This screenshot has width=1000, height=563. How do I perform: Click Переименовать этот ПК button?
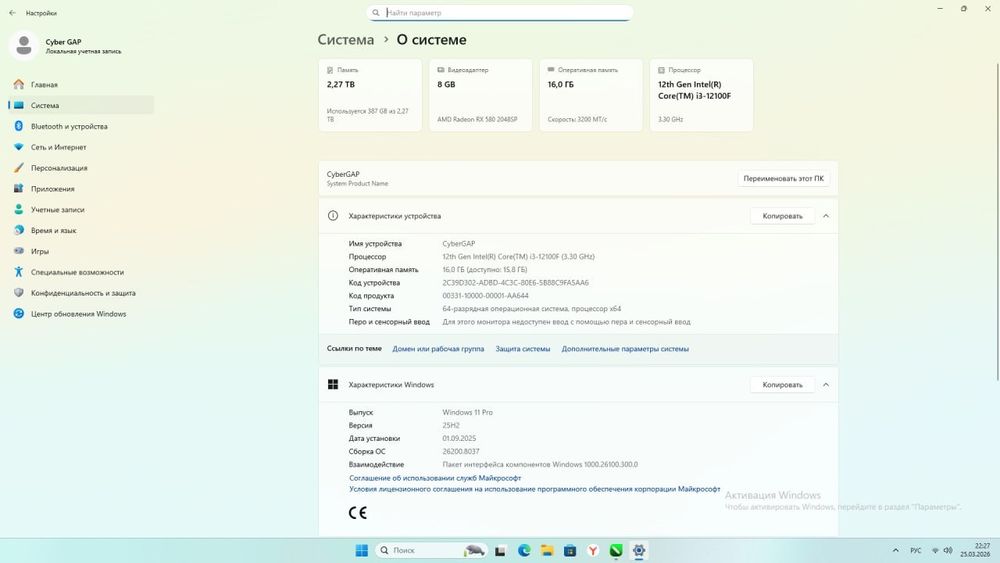pos(783,179)
